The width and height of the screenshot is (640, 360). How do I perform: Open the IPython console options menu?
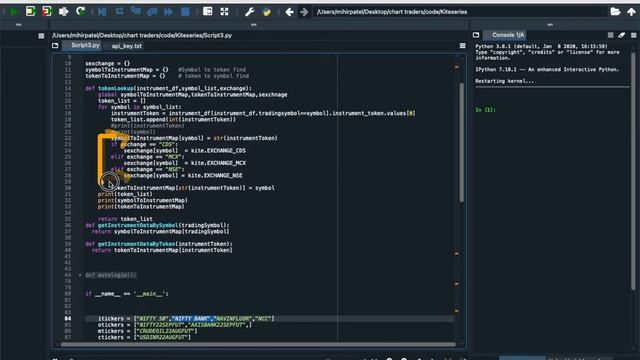[633, 35]
